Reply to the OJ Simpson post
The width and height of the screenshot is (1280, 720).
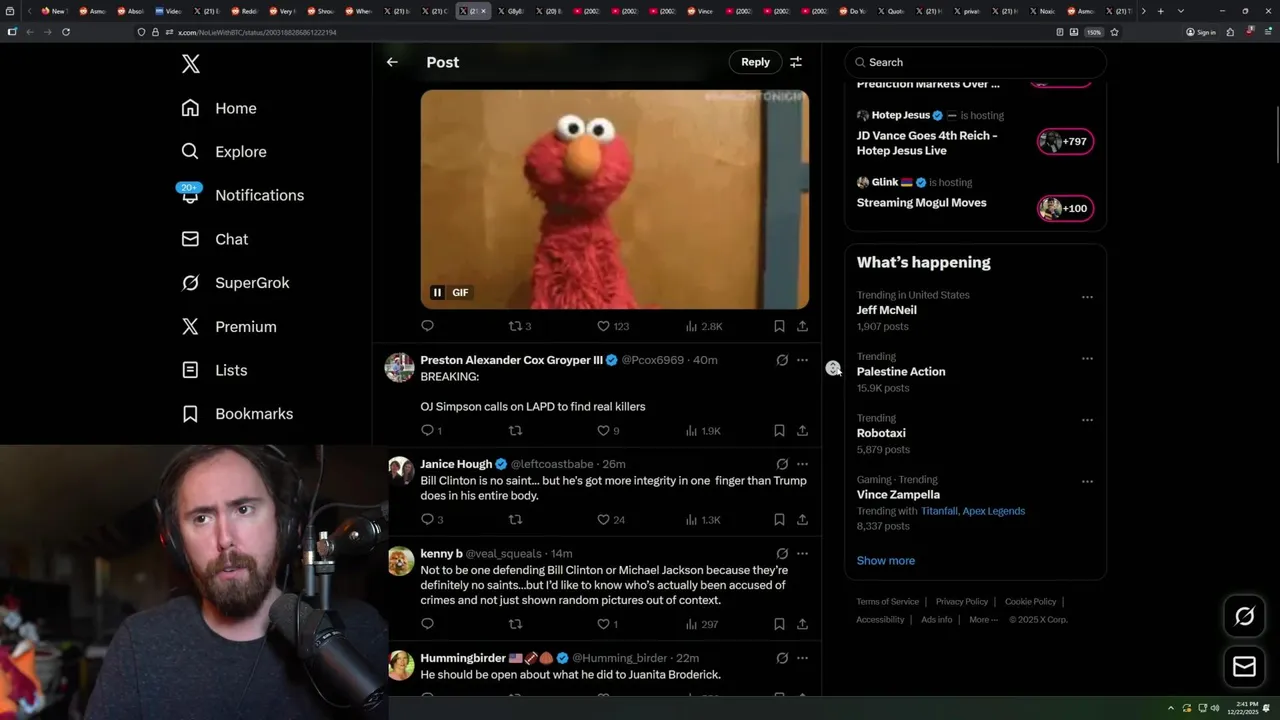point(431,431)
